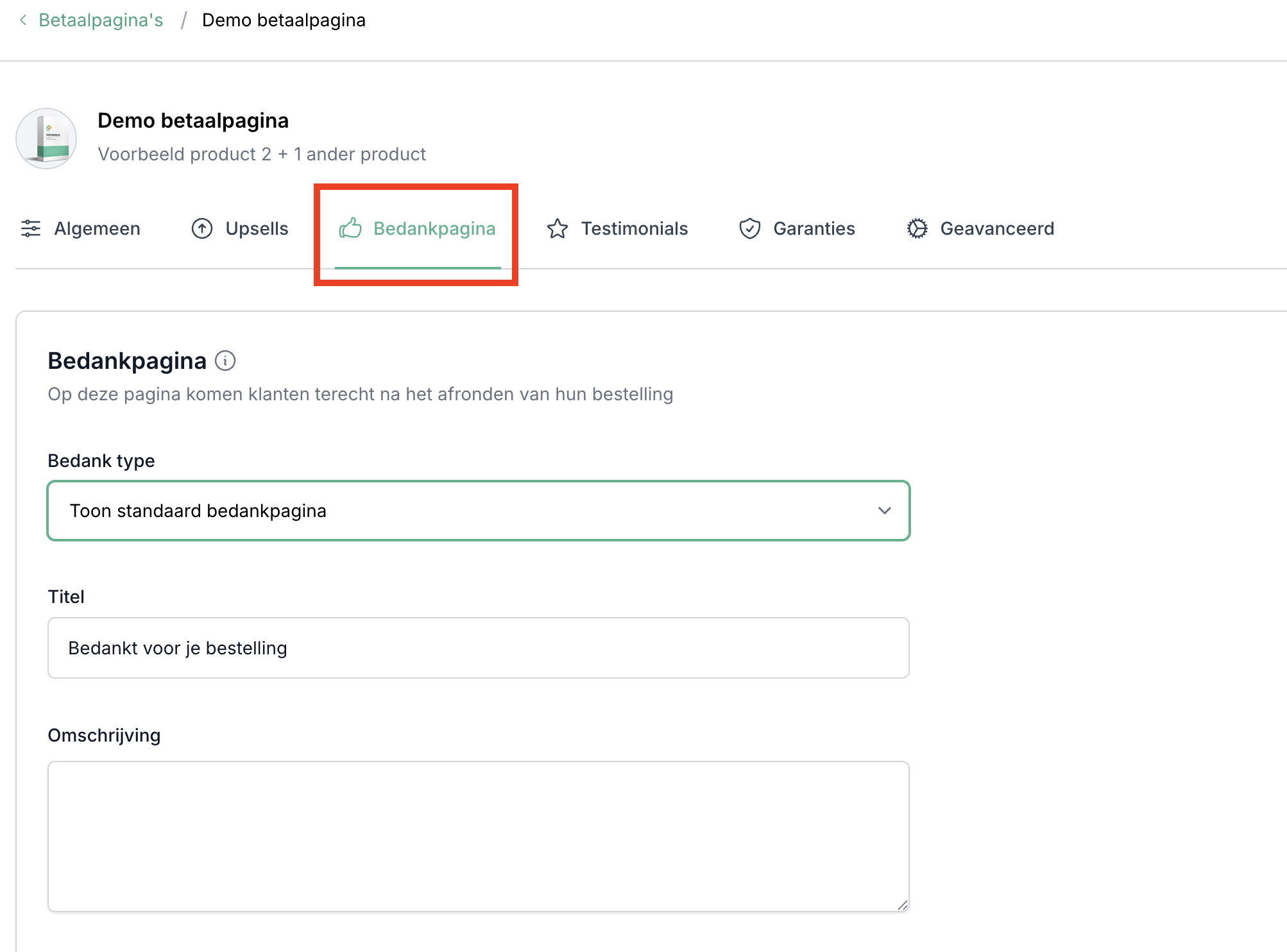Switch to the Algemeen tab
This screenshot has height=952, width=1287.
click(x=96, y=228)
